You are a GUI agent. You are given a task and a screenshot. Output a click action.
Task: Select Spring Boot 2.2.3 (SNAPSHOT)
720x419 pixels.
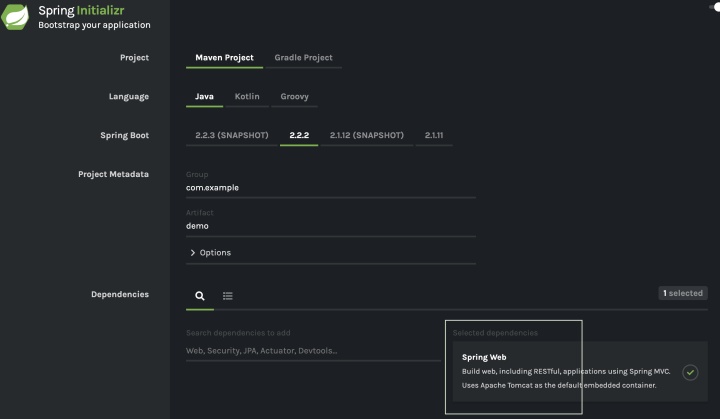(232, 135)
